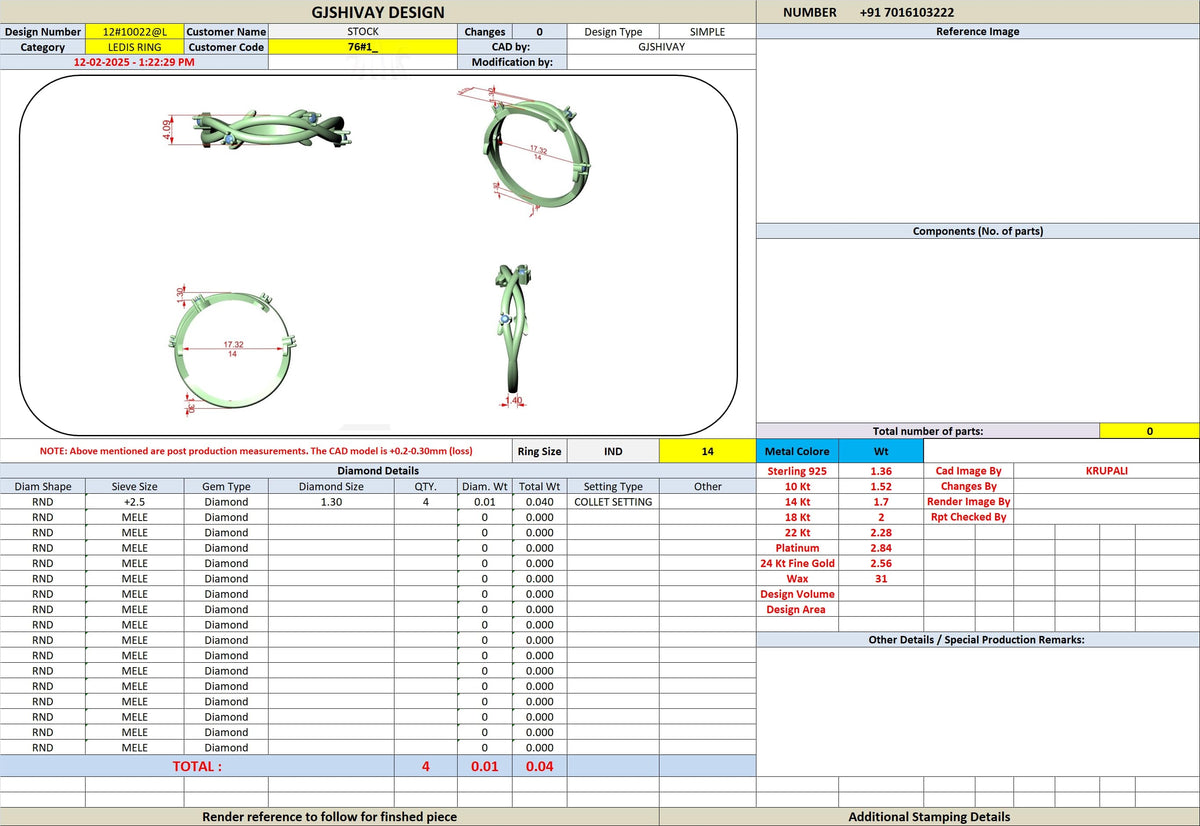Select the yellow ring size value 14
1200x826 pixels.
pyautogui.click(x=707, y=451)
